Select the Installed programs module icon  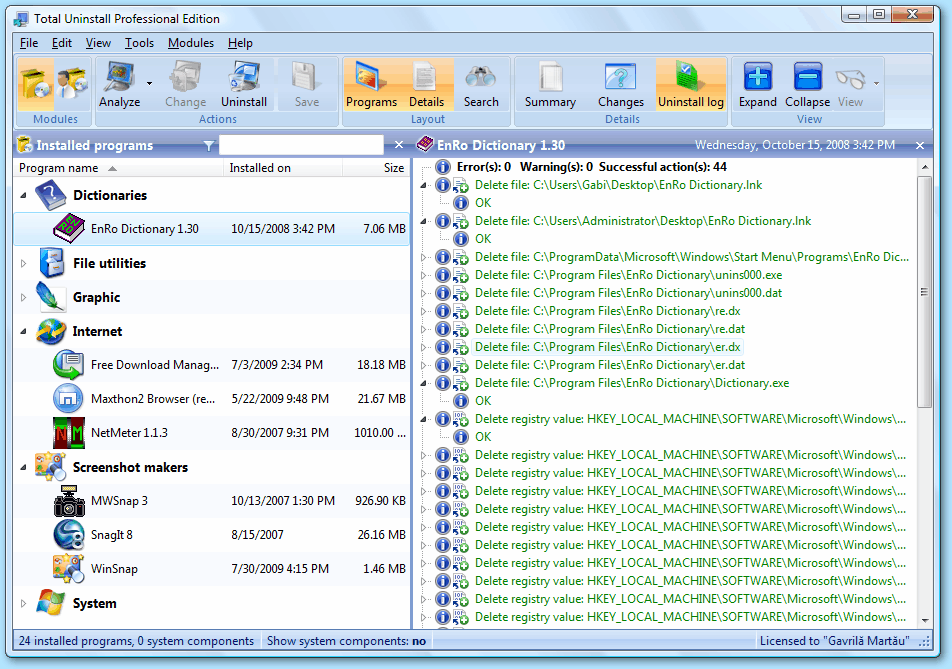pos(35,84)
